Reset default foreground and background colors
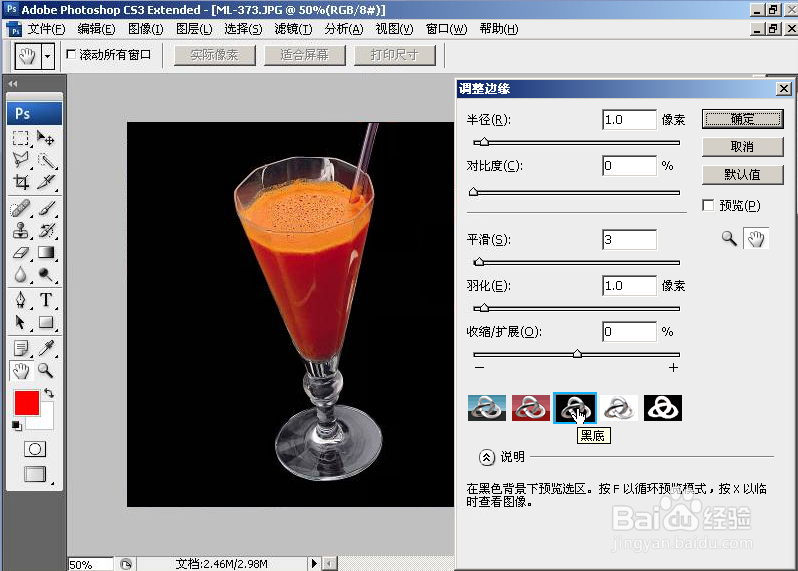The height and width of the screenshot is (571, 798). click(16, 425)
